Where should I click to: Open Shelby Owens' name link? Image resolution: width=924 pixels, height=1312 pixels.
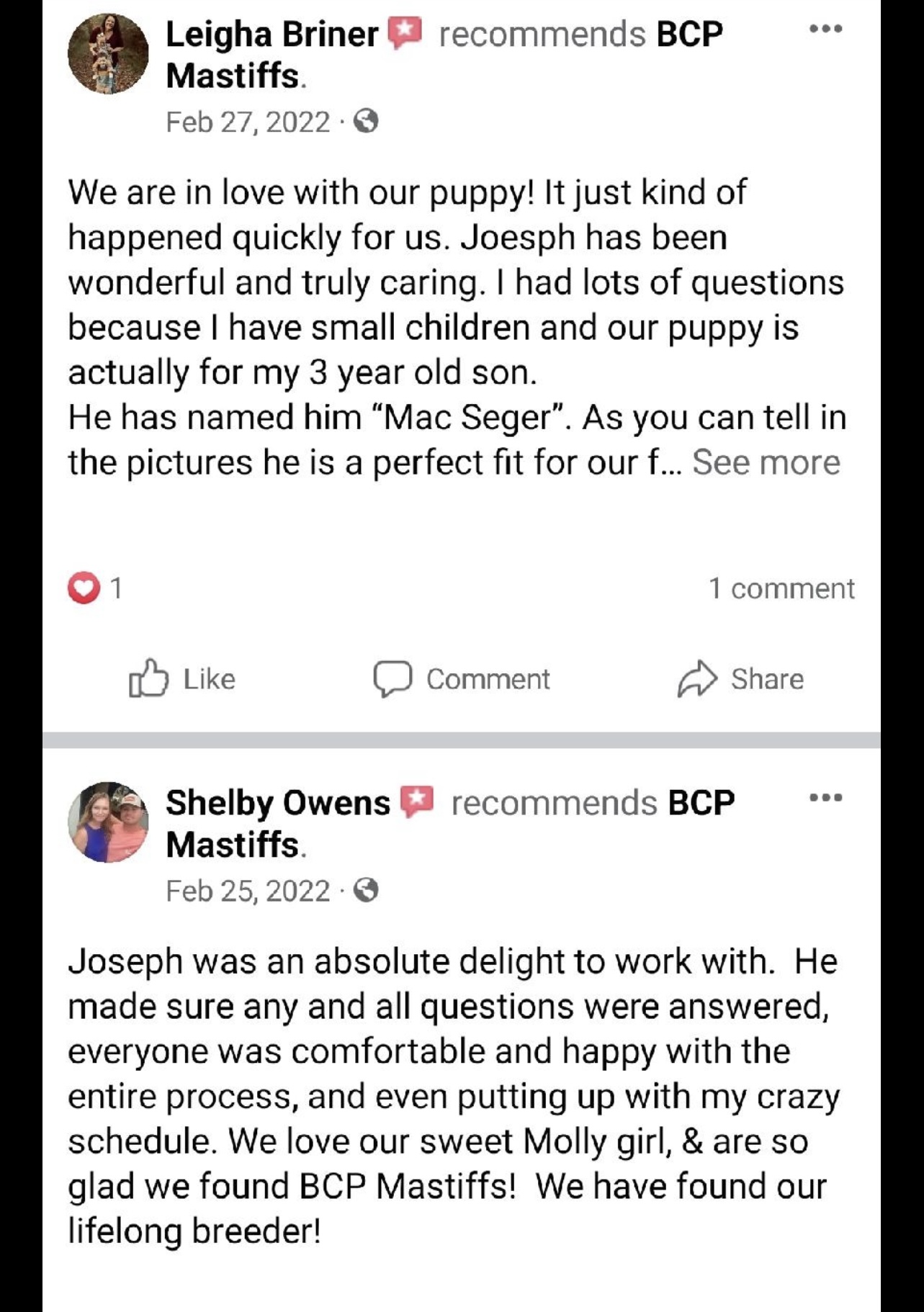(278, 803)
